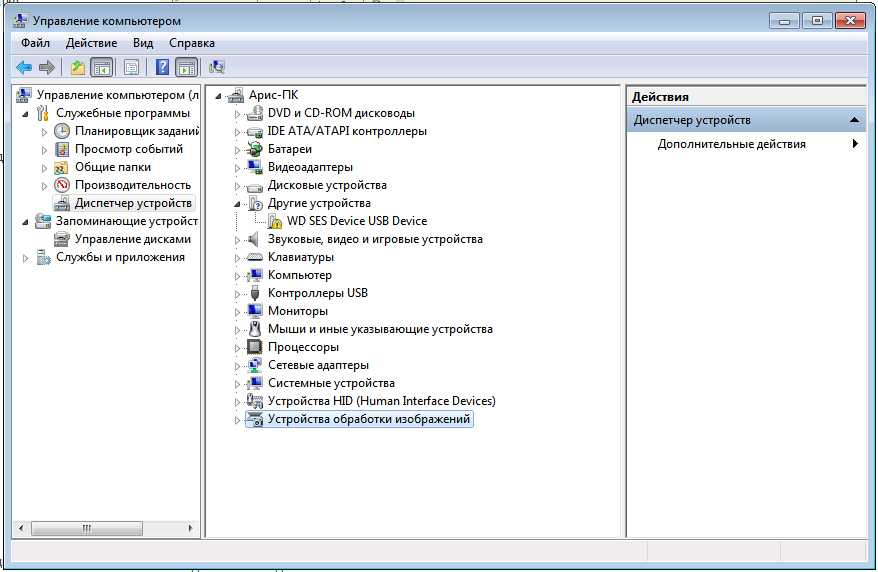Click the IDE ATA/ATAPI контроллеры icon
The image size is (878, 572).
point(255,132)
